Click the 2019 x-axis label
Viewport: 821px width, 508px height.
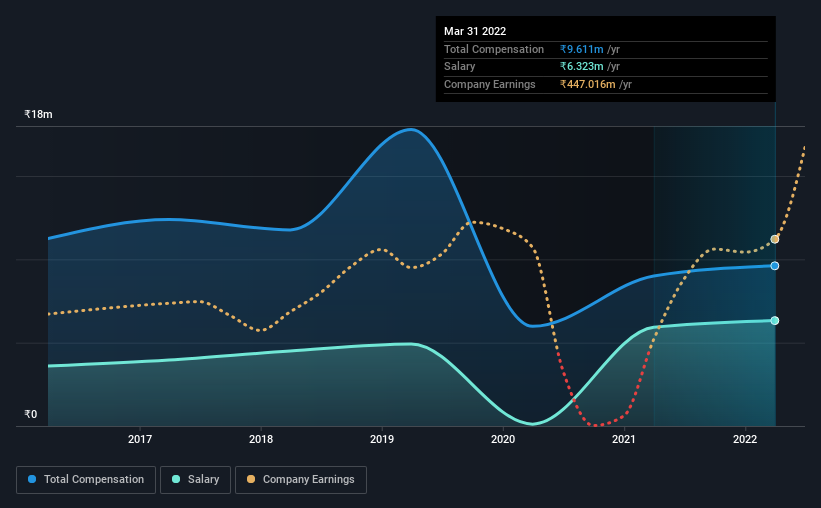click(382, 439)
